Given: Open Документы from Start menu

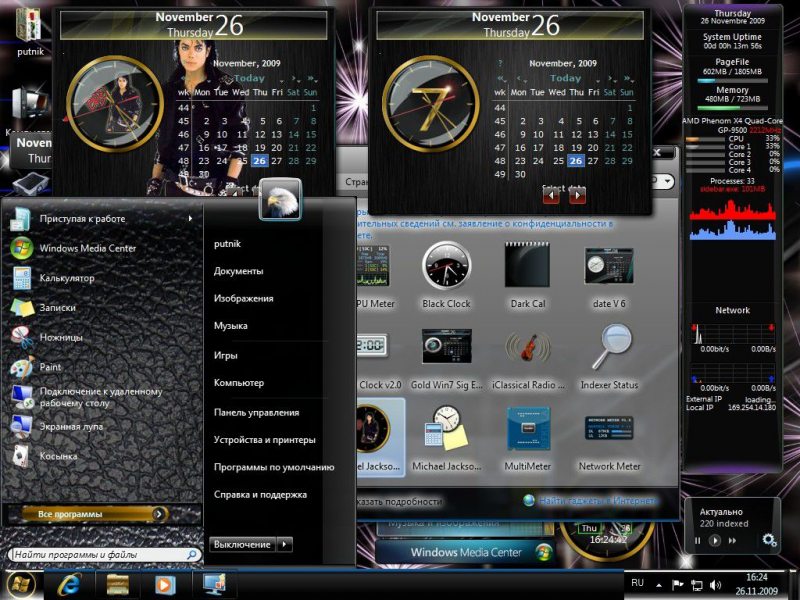Looking at the screenshot, I should click(x=238, y=271).
